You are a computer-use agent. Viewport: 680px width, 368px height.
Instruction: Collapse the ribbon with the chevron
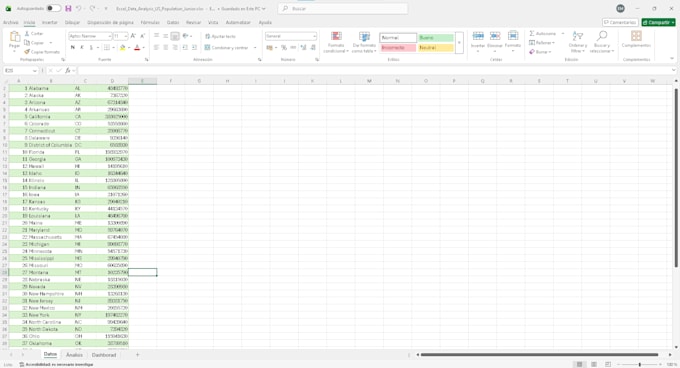tap(672, 59)
